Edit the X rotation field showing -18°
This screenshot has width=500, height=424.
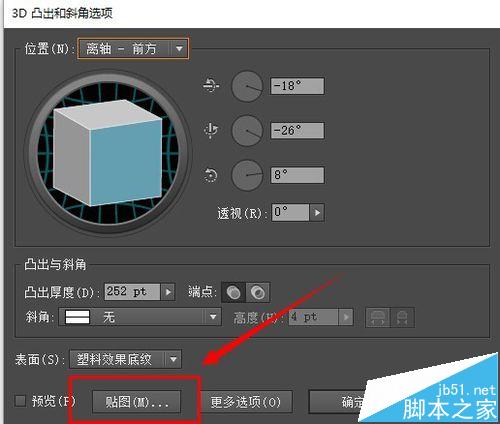click(297, 86)
